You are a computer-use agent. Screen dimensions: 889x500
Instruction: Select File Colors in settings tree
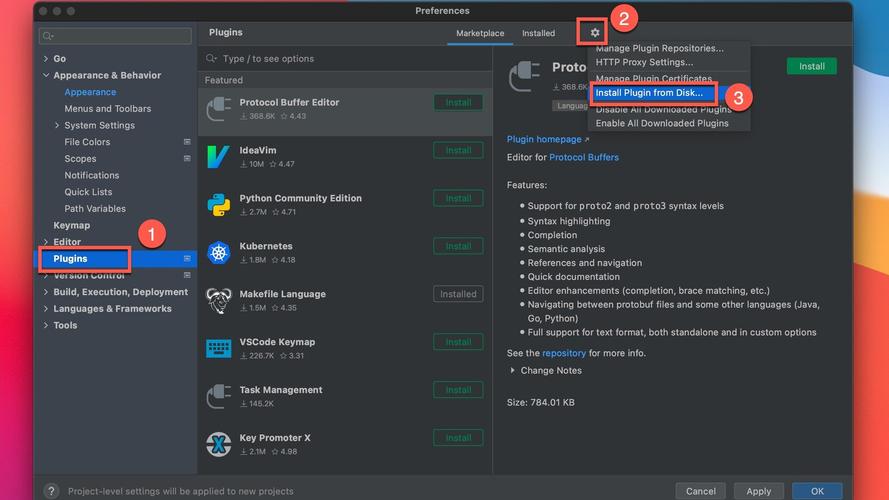coord(87,142)
